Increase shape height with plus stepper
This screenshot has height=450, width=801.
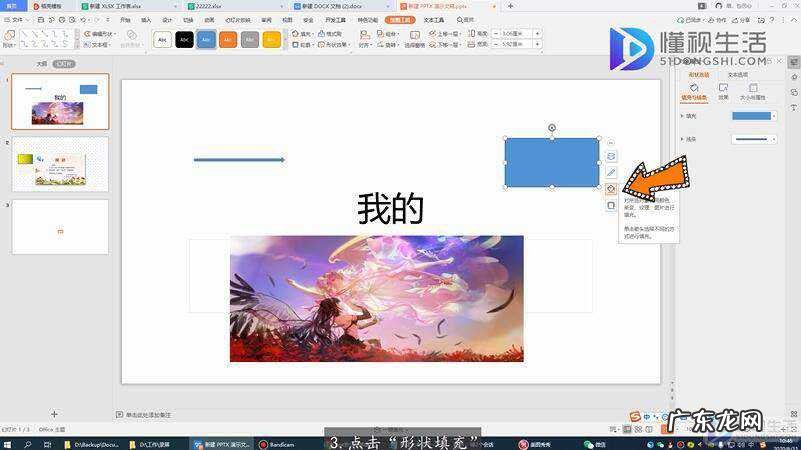pyautogui.click(x=537, y=33)
